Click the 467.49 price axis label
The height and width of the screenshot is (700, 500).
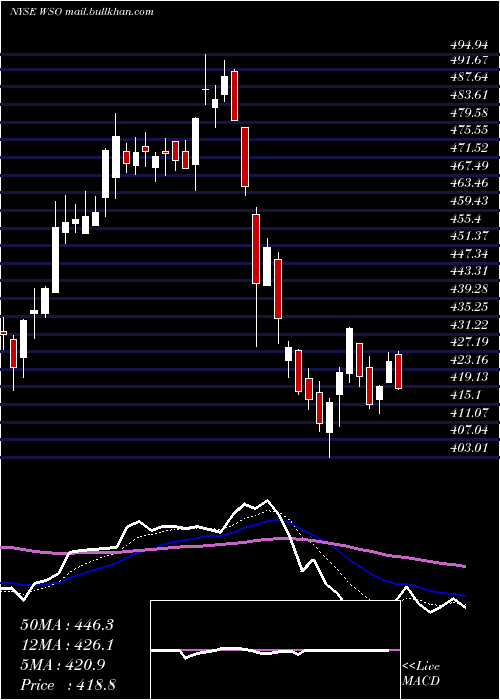point(468,166)
